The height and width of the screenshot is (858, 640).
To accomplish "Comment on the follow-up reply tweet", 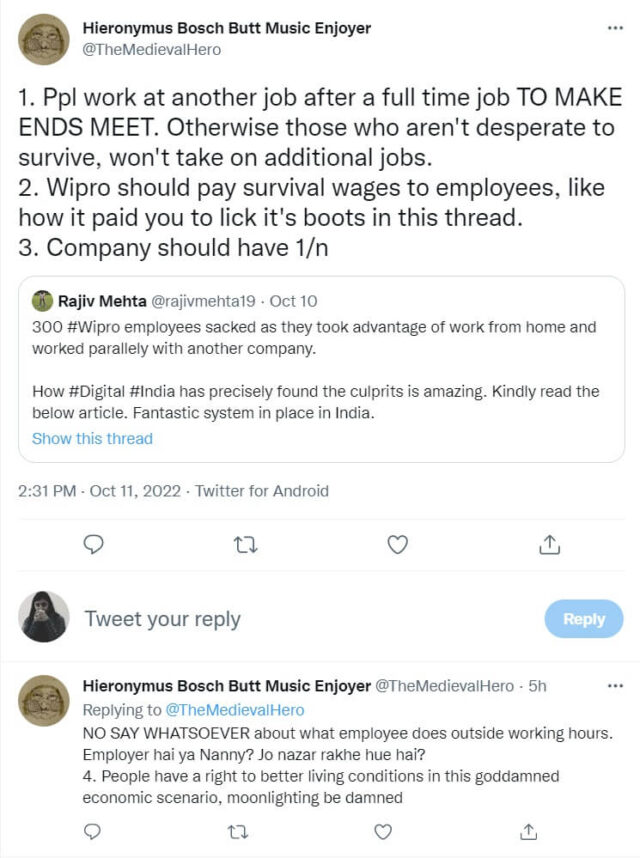I will pyautogui.click(x=93, y=831).
